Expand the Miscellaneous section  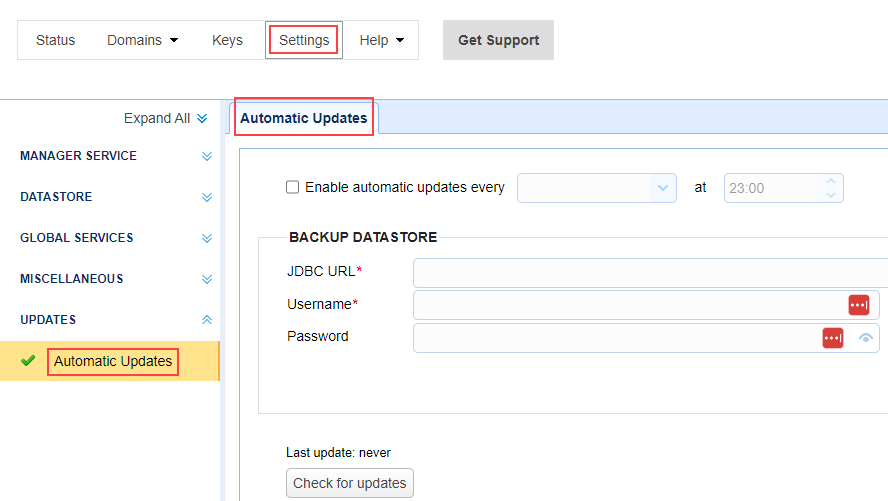point(207,279)
